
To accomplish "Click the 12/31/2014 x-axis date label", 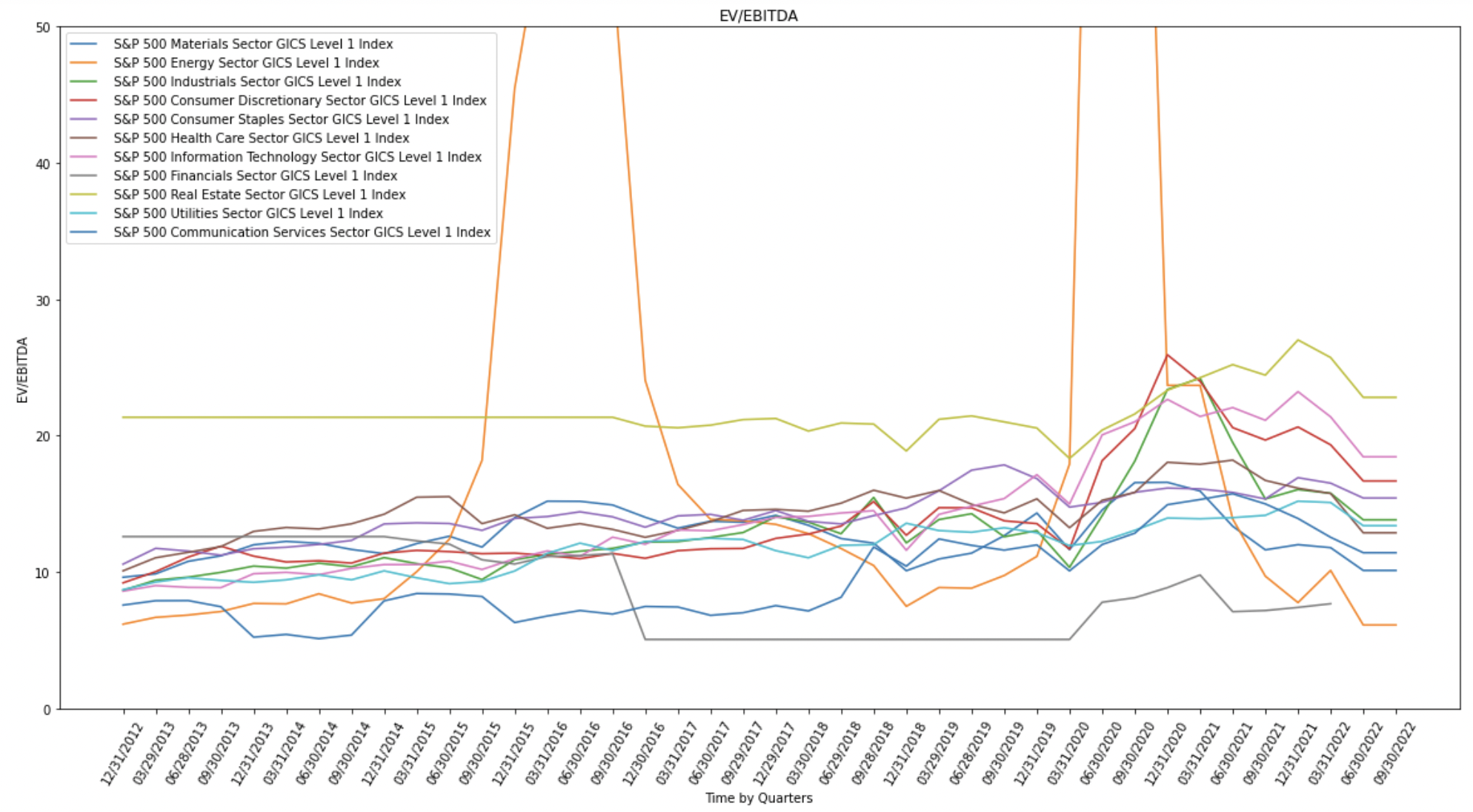I will 382,753.
